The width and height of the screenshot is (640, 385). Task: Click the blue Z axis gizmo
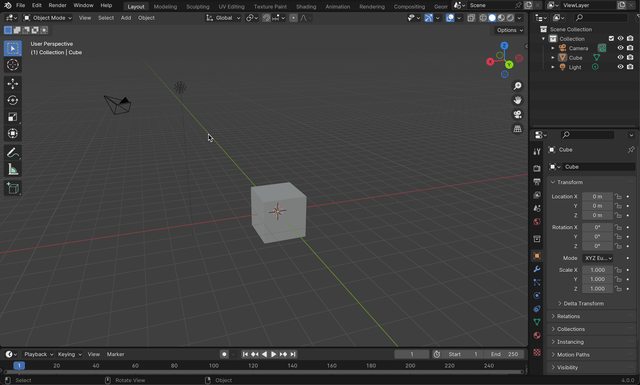(504, 46)
